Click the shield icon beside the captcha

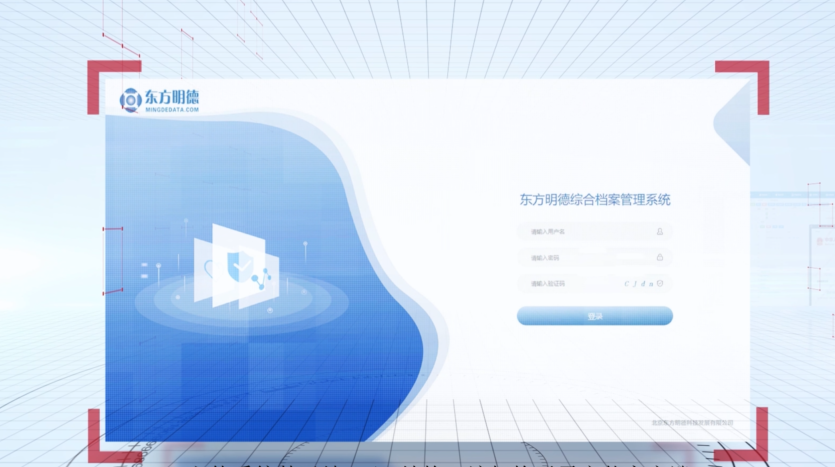click(x=660, y=284)
